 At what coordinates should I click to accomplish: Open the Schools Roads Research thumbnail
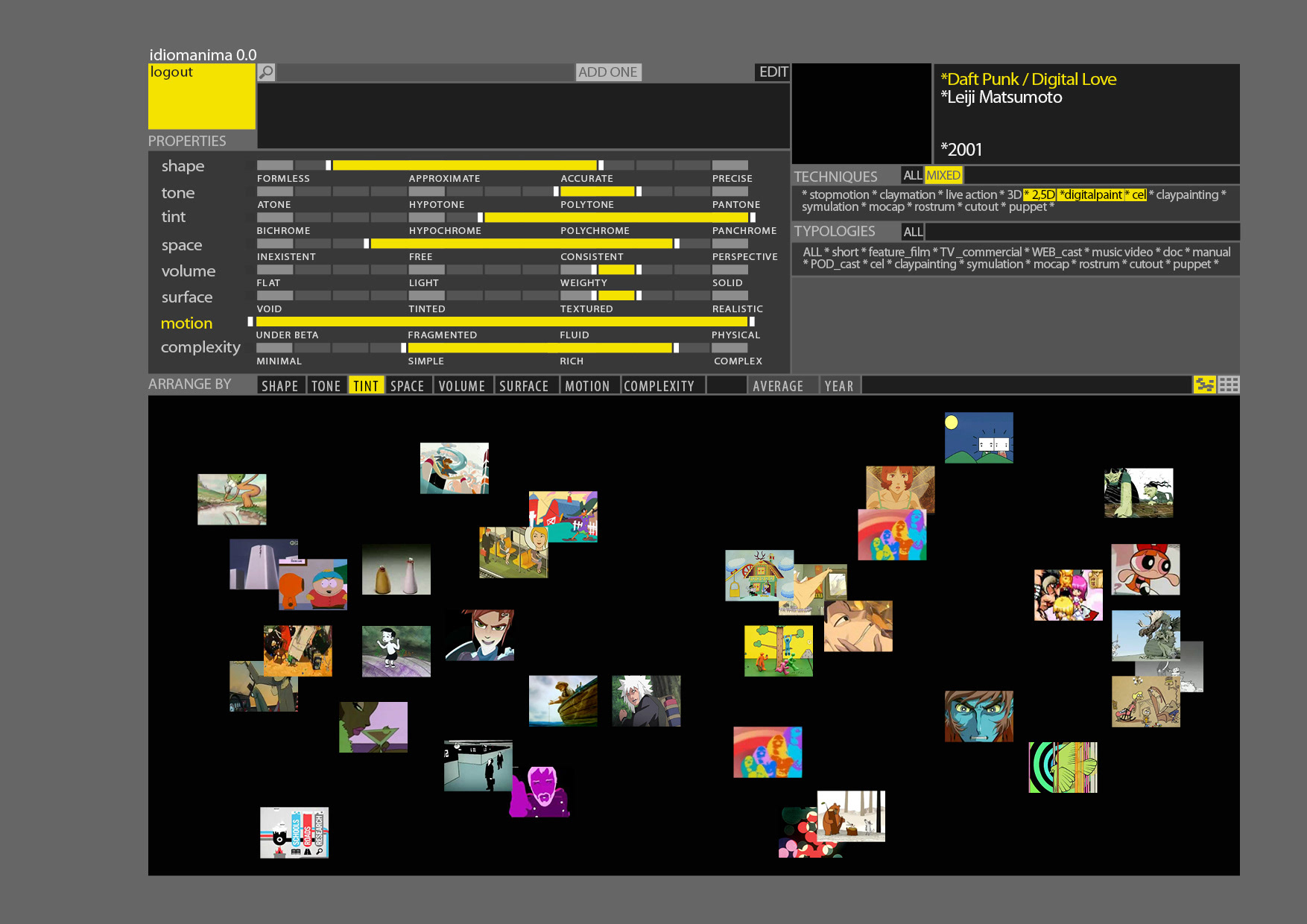(294, 833)
